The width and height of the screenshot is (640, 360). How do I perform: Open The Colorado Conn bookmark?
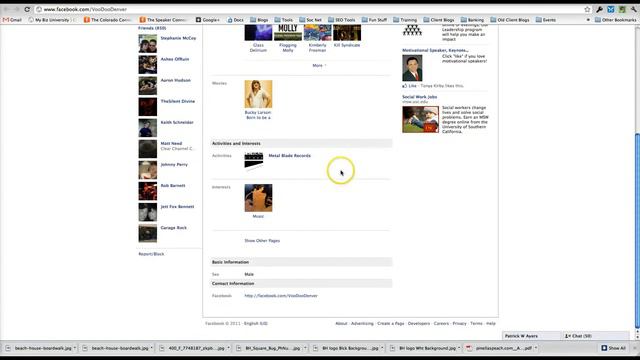tap(107, 20)
